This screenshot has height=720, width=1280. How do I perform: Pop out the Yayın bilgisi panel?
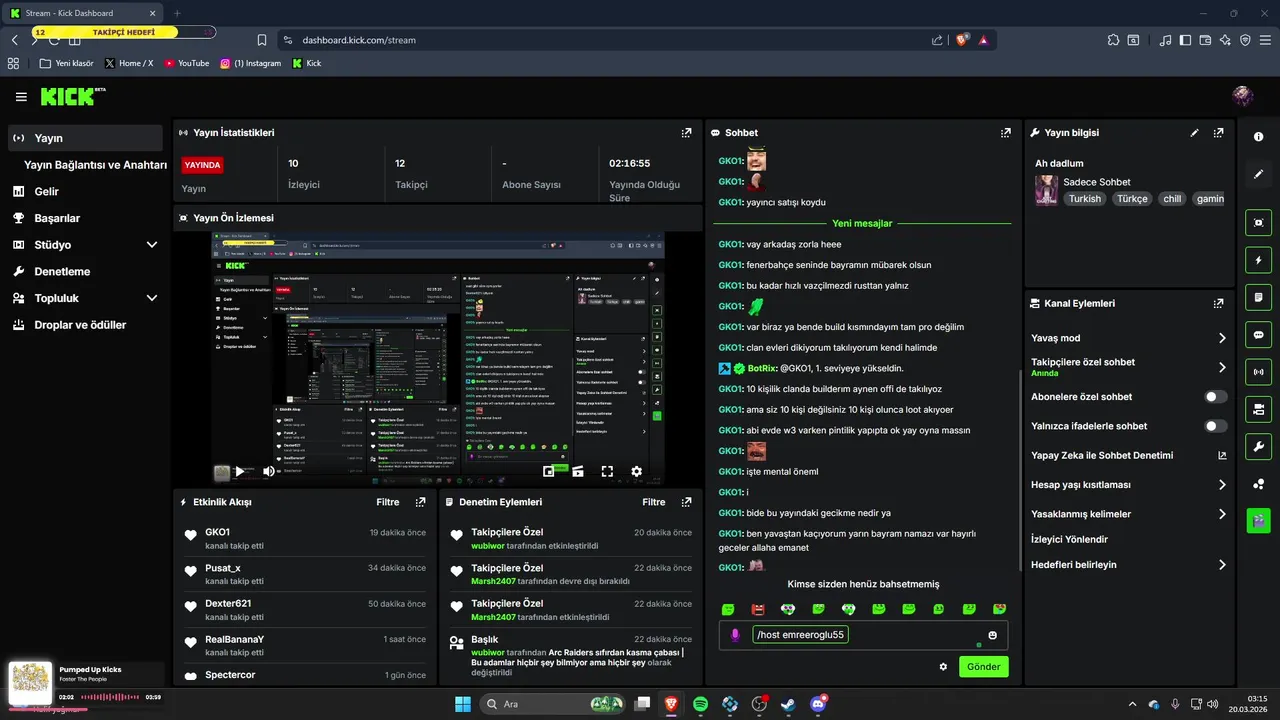tap(1218, 132)
